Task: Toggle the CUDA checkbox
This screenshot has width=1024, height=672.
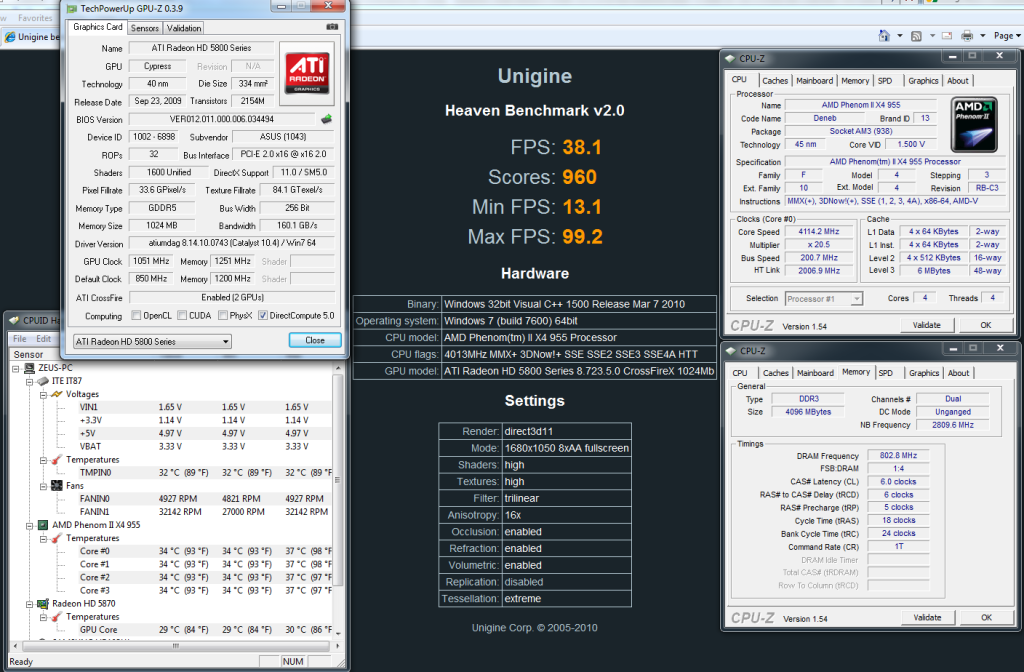Action: pos(182,315)
